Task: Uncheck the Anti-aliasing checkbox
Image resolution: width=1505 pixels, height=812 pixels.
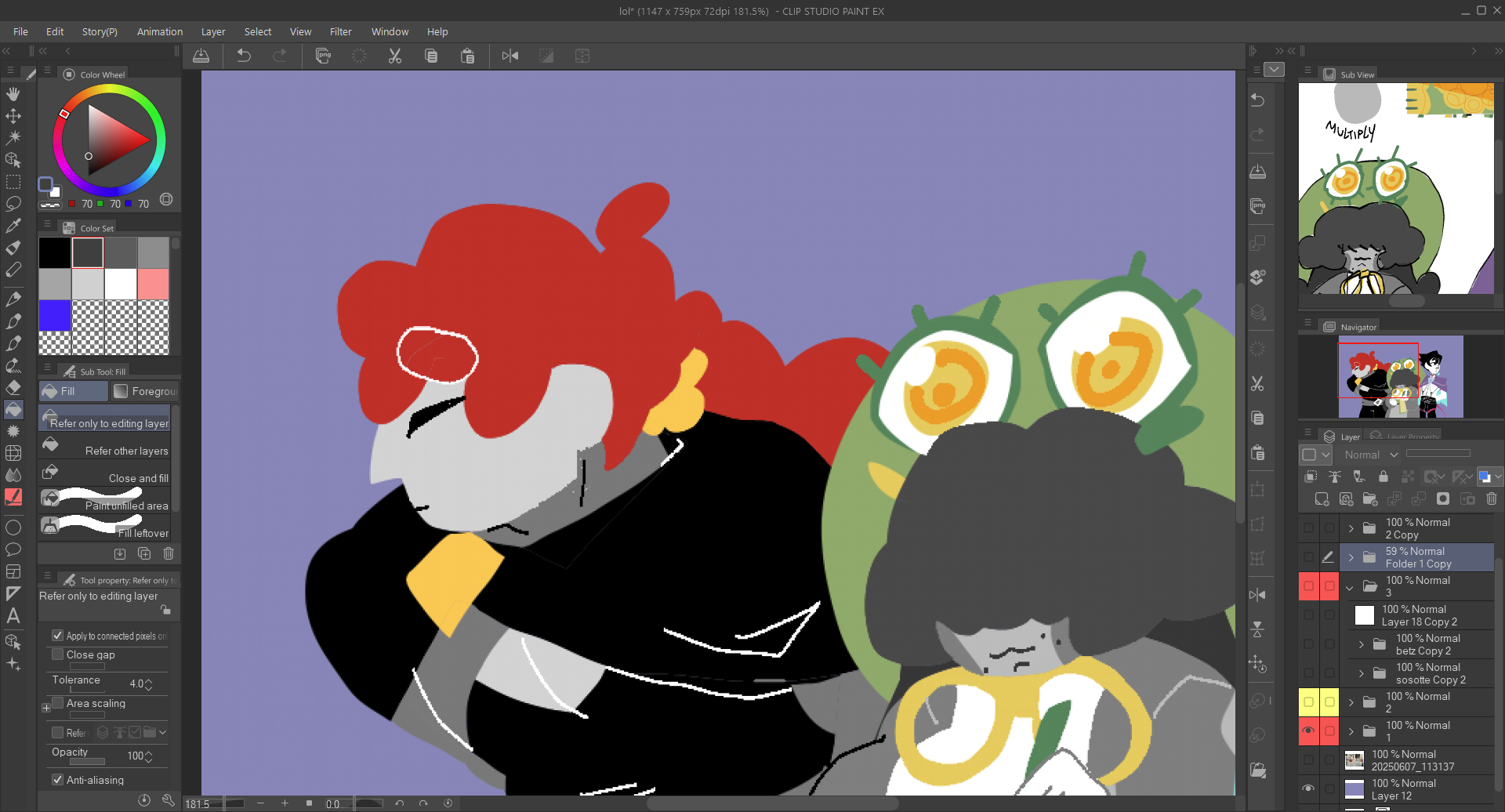Action: [58, 780]
